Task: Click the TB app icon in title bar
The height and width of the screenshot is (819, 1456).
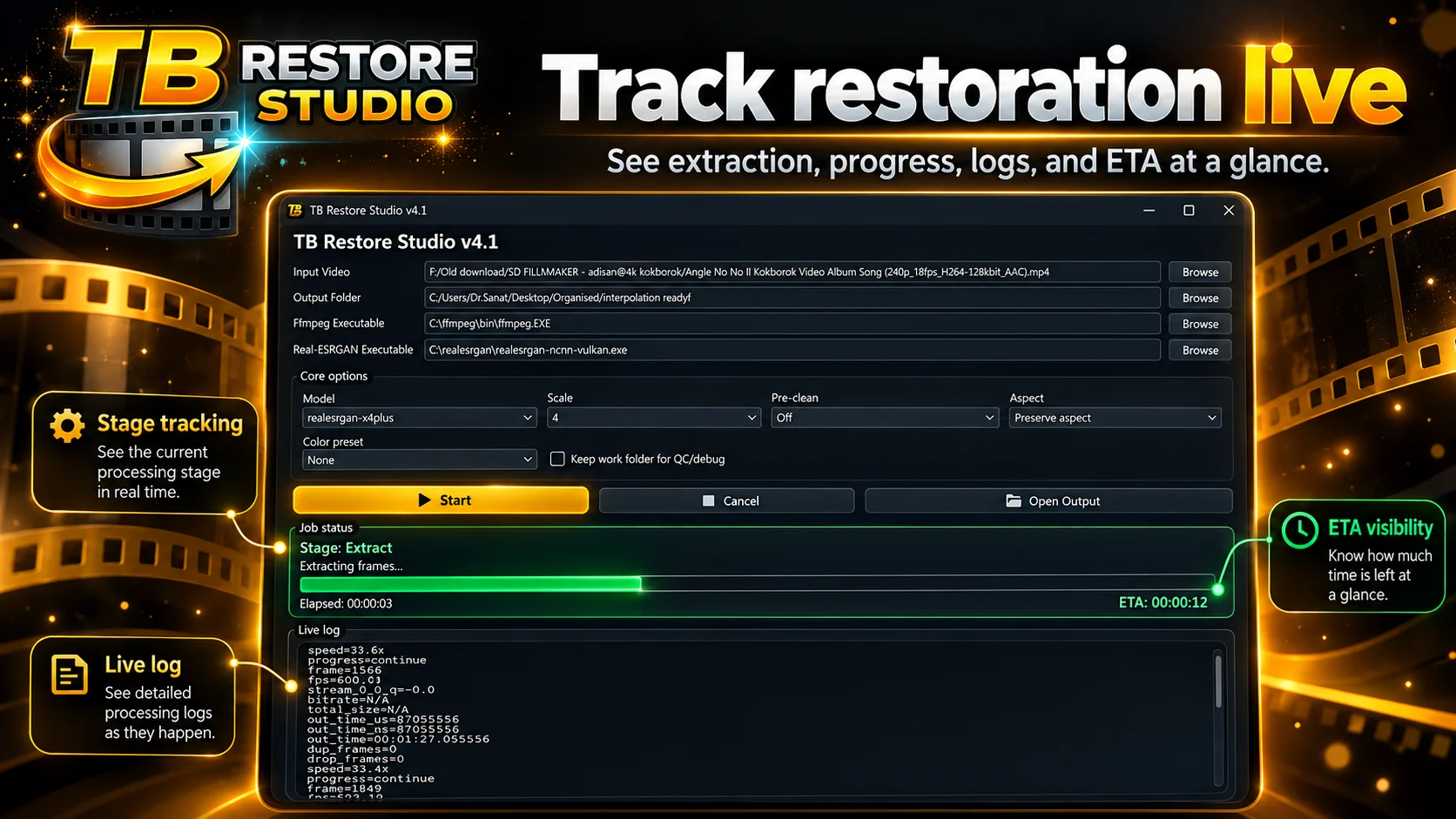Action: coord(295,211)
